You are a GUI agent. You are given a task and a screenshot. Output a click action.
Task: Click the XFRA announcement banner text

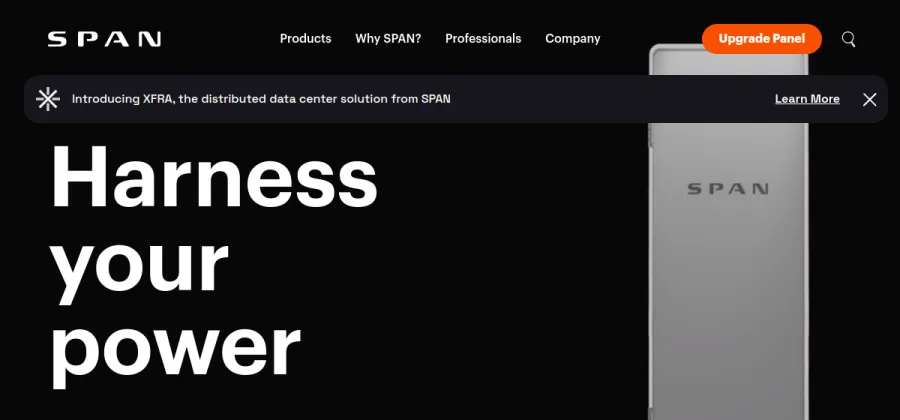point(261,99)
